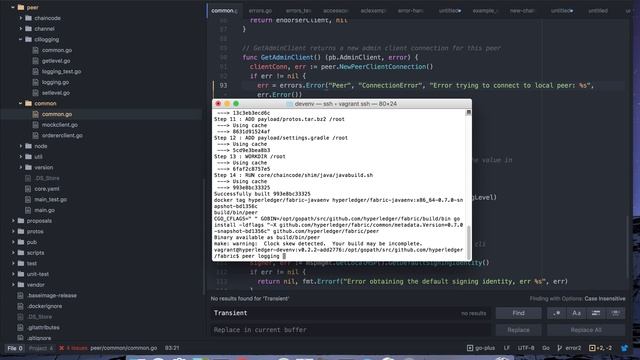Open setlevel.go file
The height and width of the screenshot is (360, 640).
pos(56,93)
